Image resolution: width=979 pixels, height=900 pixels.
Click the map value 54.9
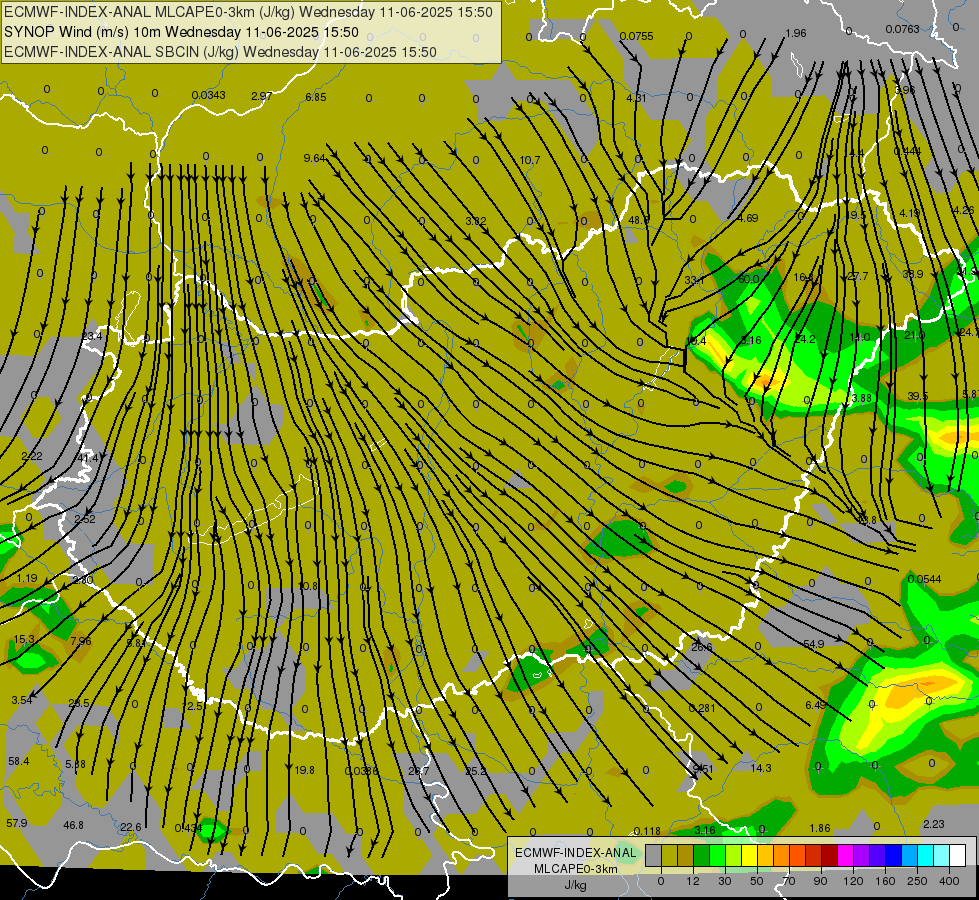[x=814, y=644]
